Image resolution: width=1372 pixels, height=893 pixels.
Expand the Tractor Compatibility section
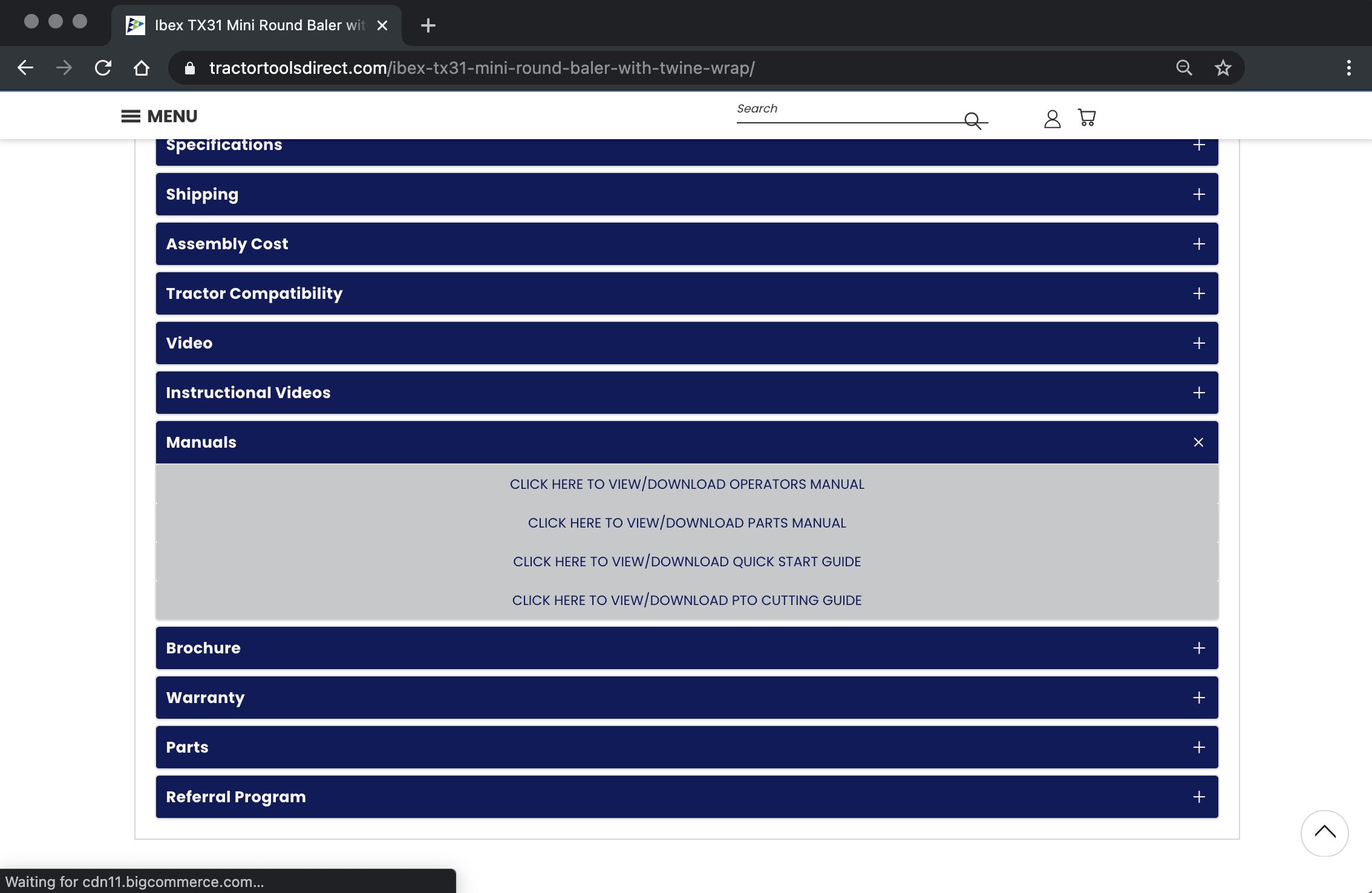coord(1198,293)
